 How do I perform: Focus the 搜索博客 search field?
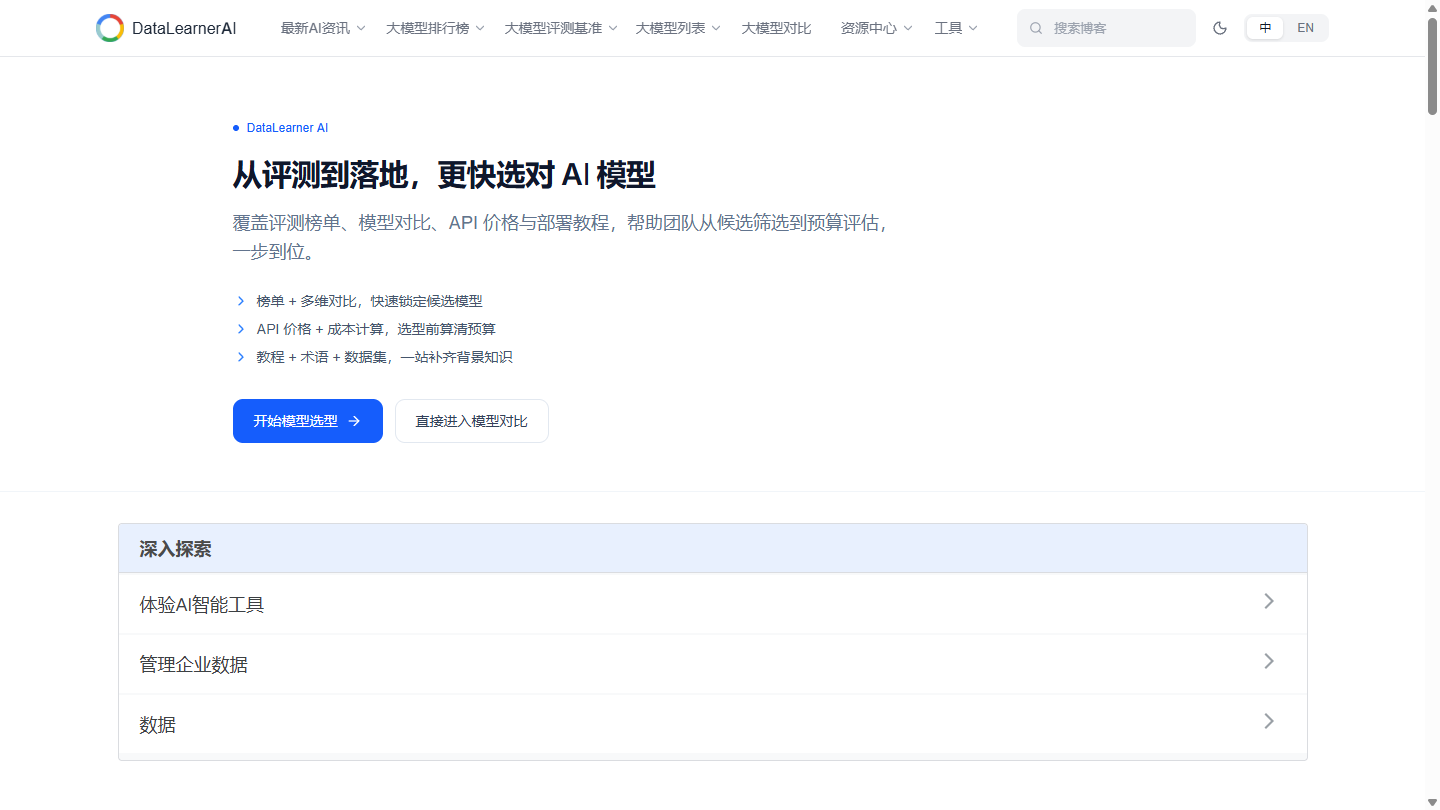1106,28
